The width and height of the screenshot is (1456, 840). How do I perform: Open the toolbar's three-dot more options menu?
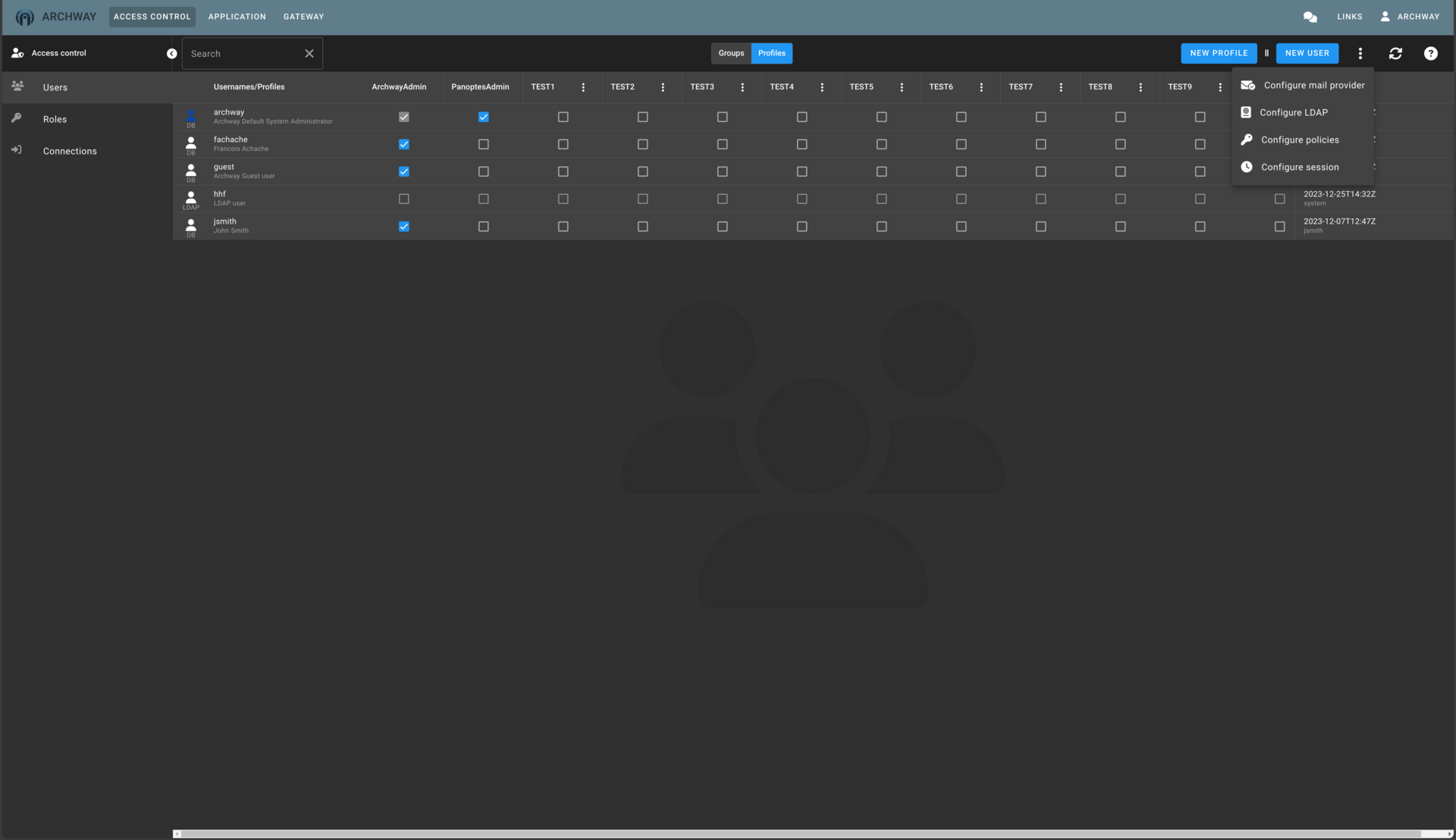tap(1360, 53)
